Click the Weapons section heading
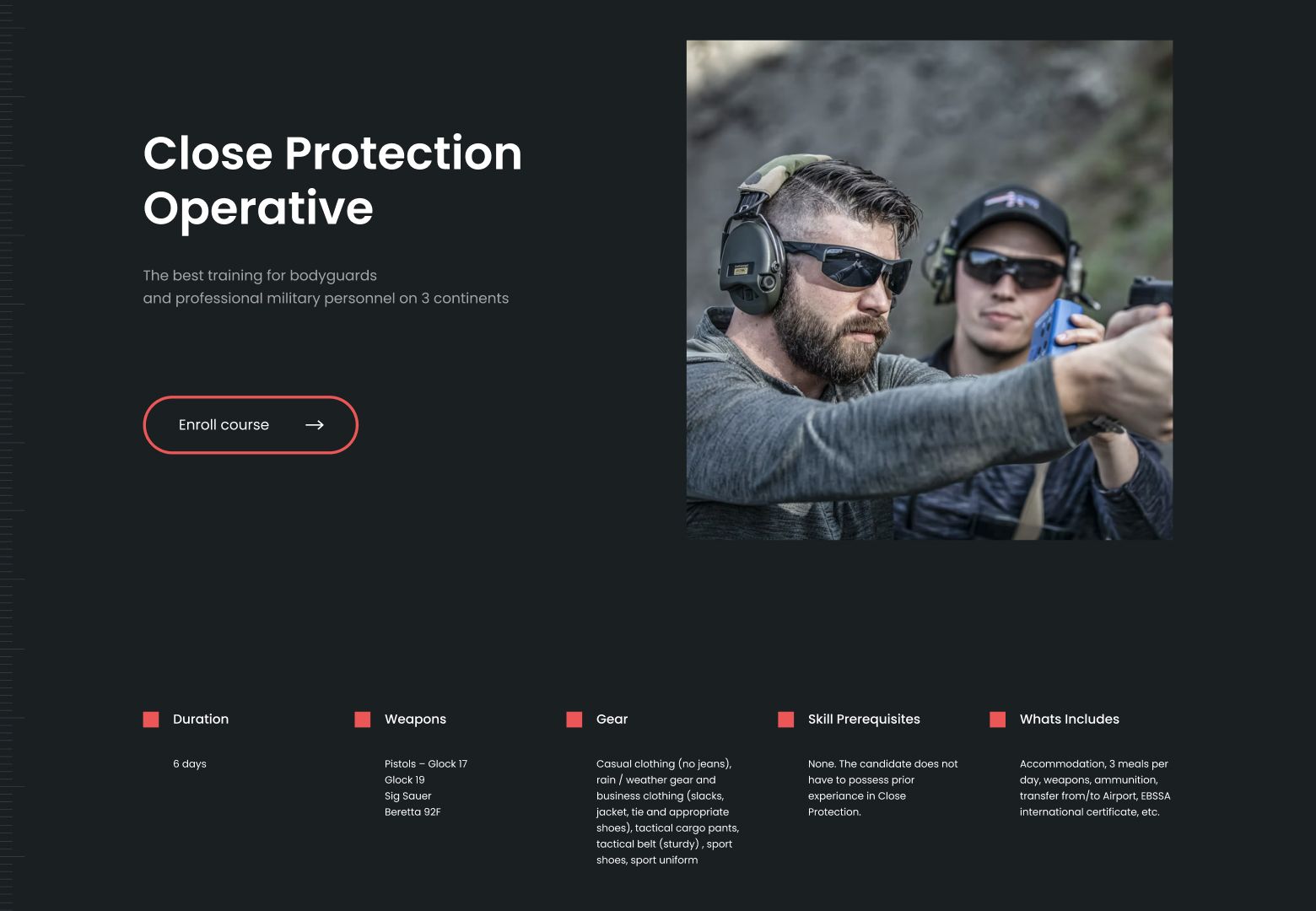Image resolution: width=1316 pixels, height=911 pixels. (415, 720)
